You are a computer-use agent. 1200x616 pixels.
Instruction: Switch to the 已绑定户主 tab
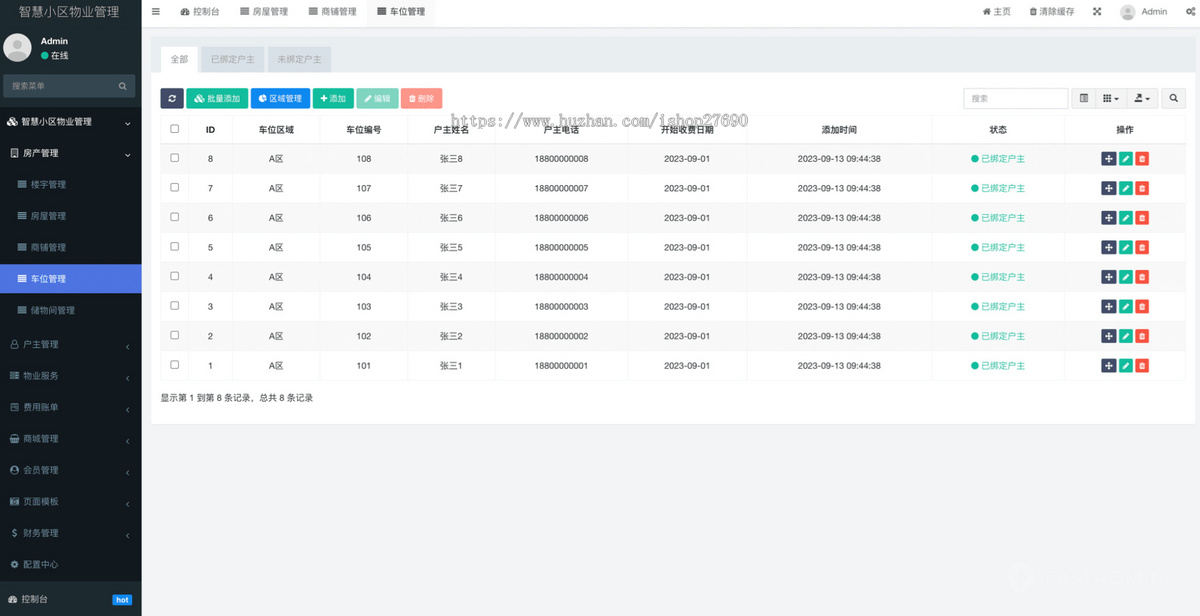point(233,59)
